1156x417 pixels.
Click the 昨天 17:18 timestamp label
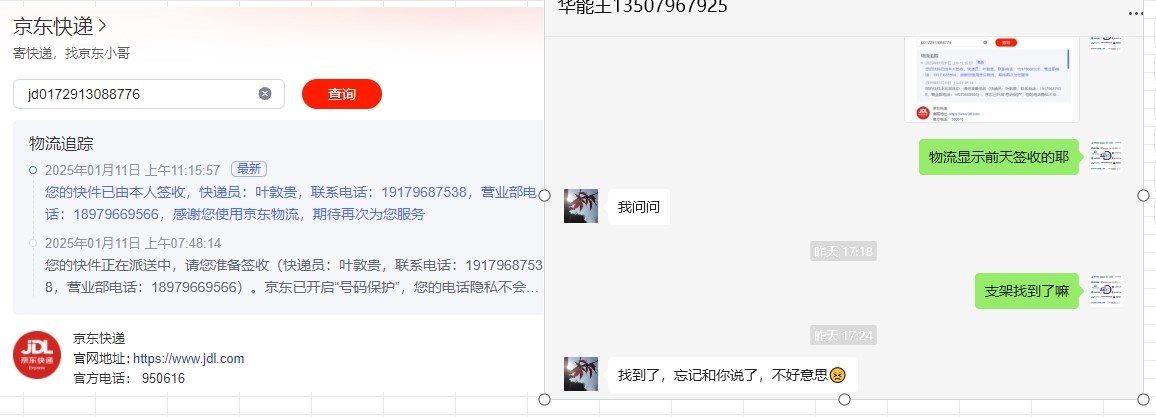point(843,251)
